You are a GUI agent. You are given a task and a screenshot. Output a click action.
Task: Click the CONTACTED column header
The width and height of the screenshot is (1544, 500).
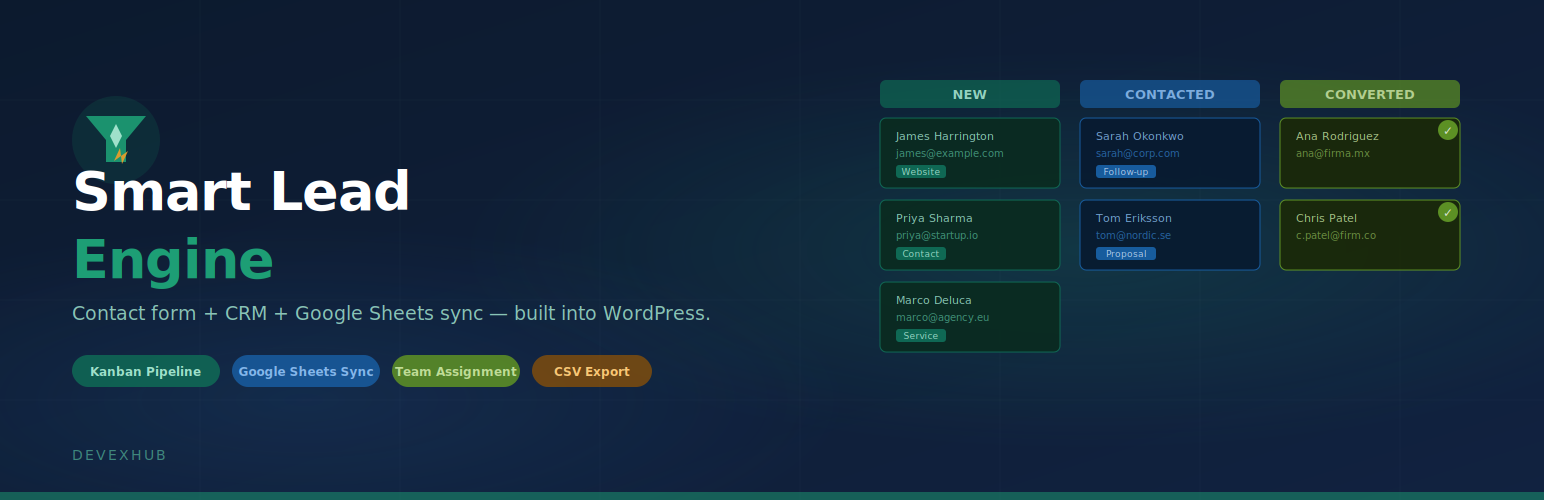[x=1170, y=94]
